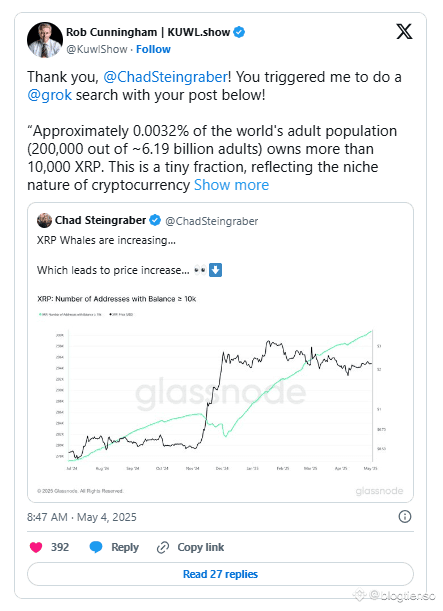
Task: Open Read 27 replies button
Action: pyautogui.click(x=220, y=574)
